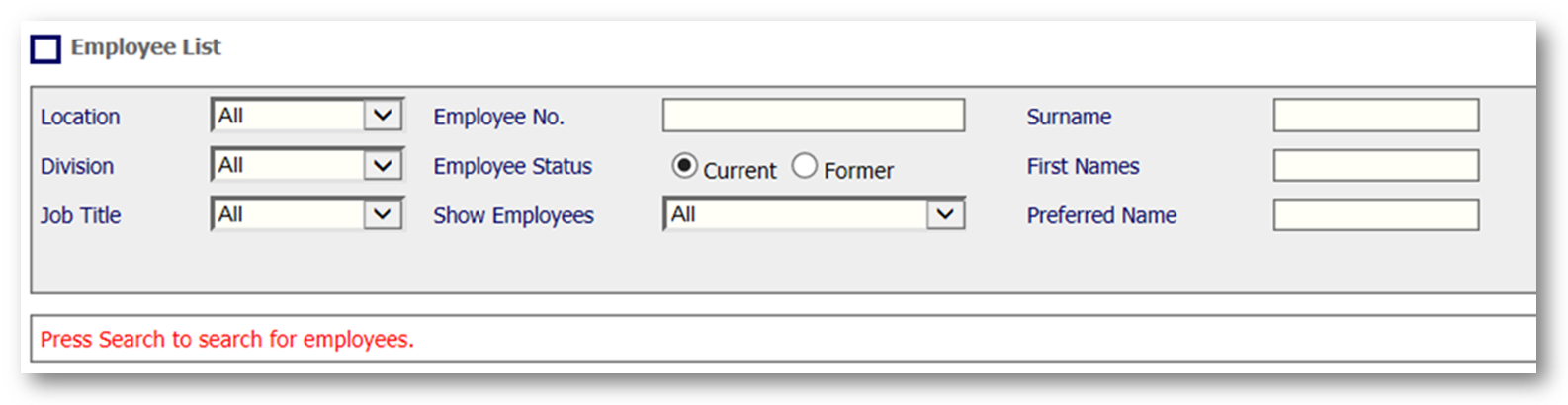Image resolution: width=1568 pixels, height=405 pixels.
Task: Choose the Former employee status option
Action: [805, 166]
